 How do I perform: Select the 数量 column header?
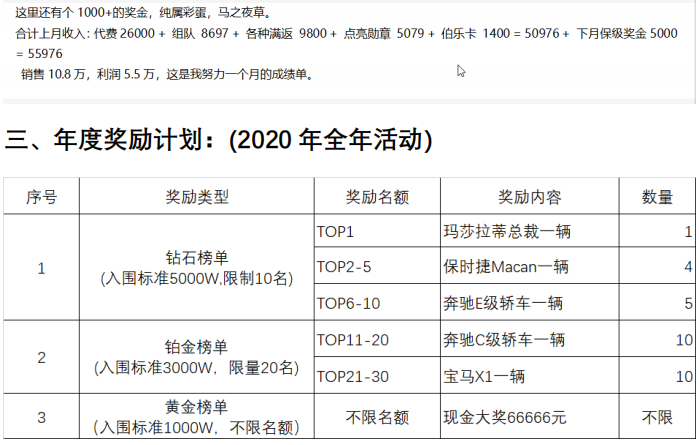[657, 197]
